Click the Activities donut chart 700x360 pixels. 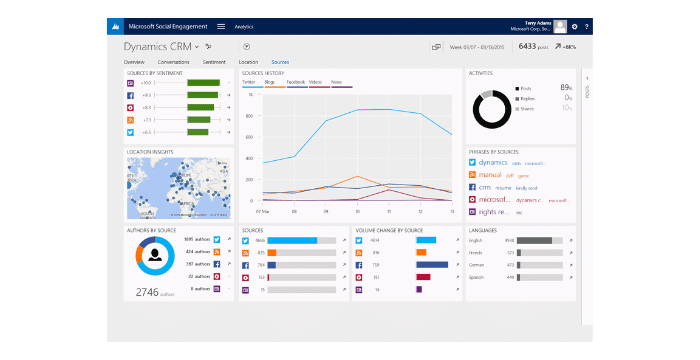coord(492,109)
